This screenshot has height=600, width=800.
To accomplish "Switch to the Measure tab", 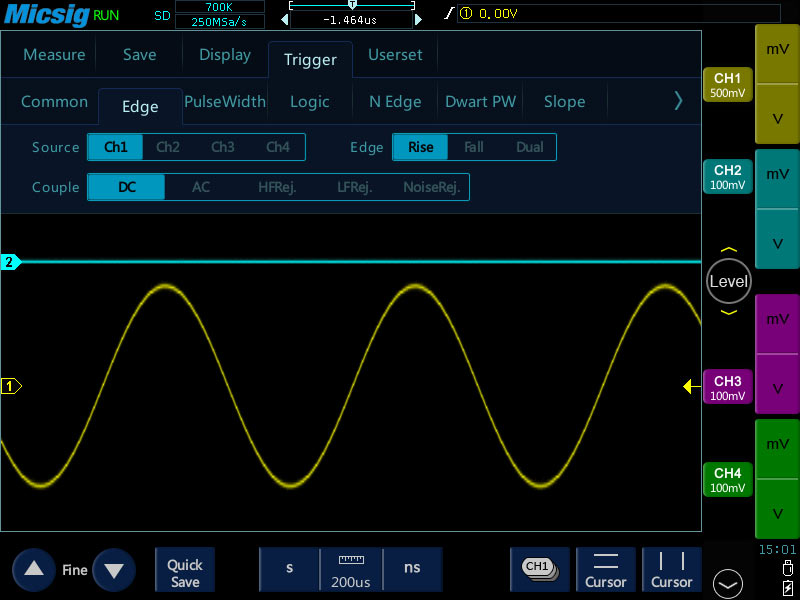I will point(54,55).
